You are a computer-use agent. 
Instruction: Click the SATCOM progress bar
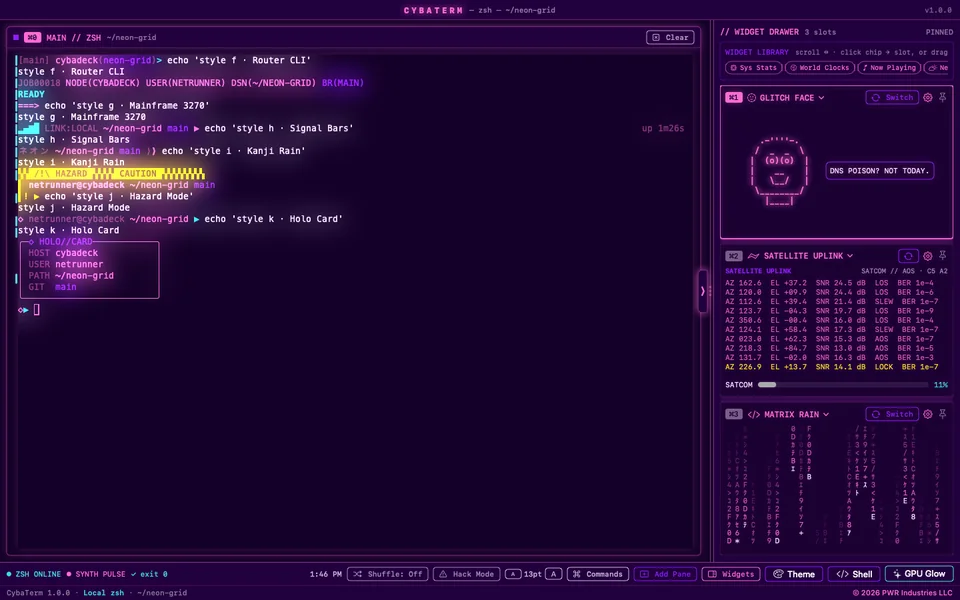tap(842, 385)
